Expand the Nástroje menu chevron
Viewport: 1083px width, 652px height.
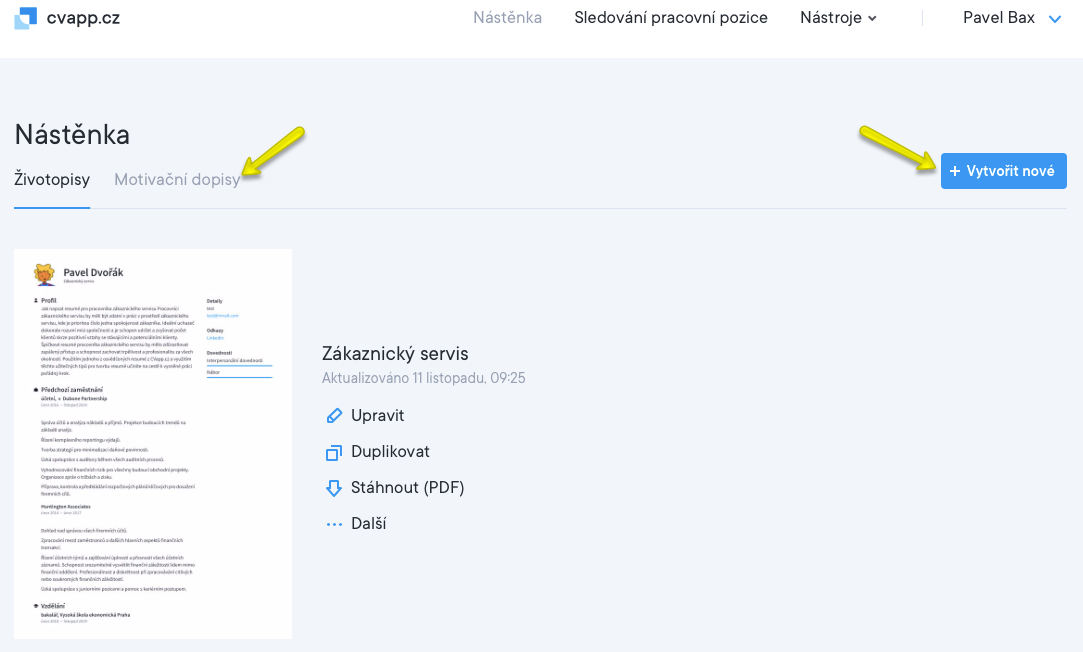pos(872,18)
